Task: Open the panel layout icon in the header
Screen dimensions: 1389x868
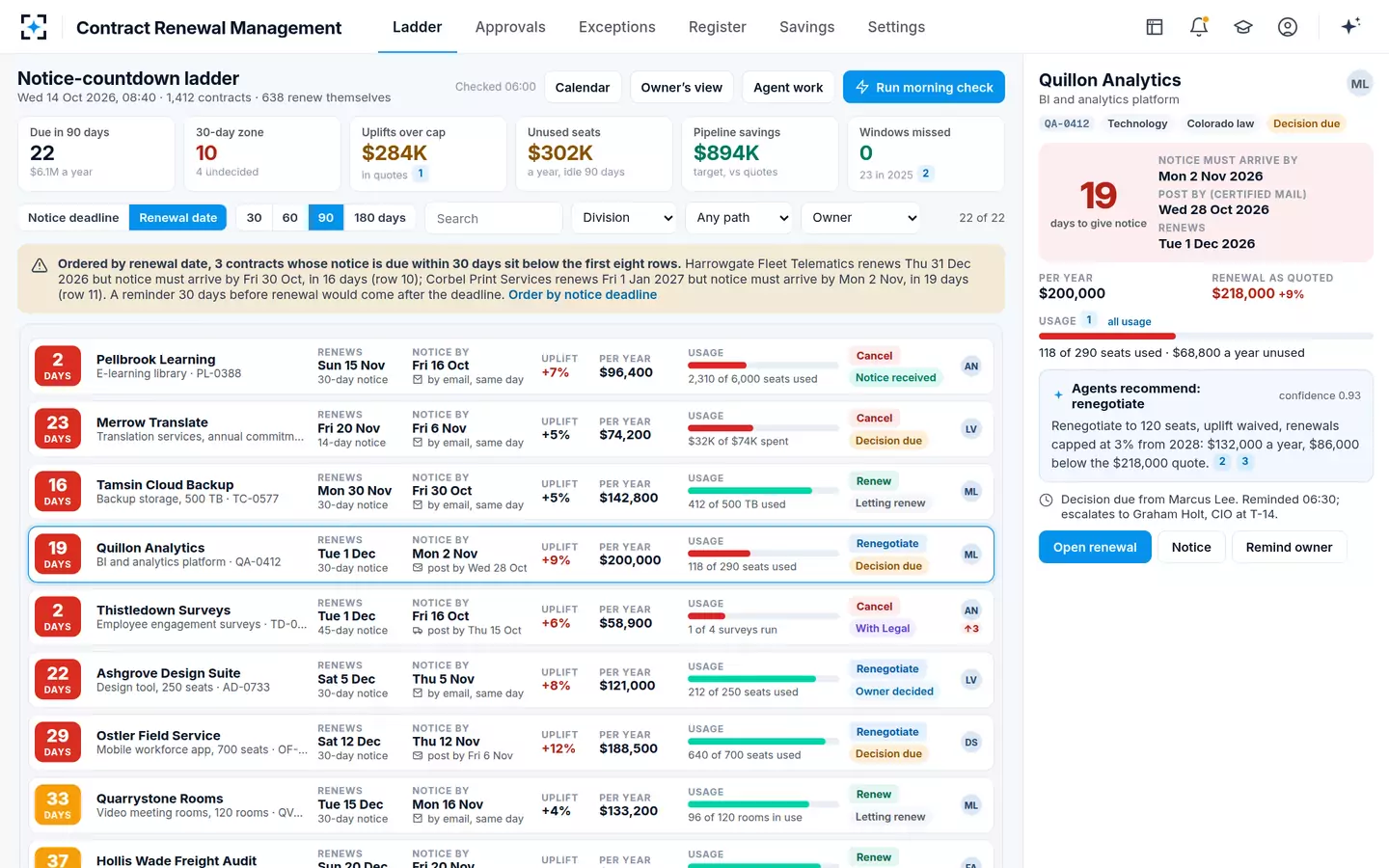Action: pyautogui.click(x=1155, y=27)
